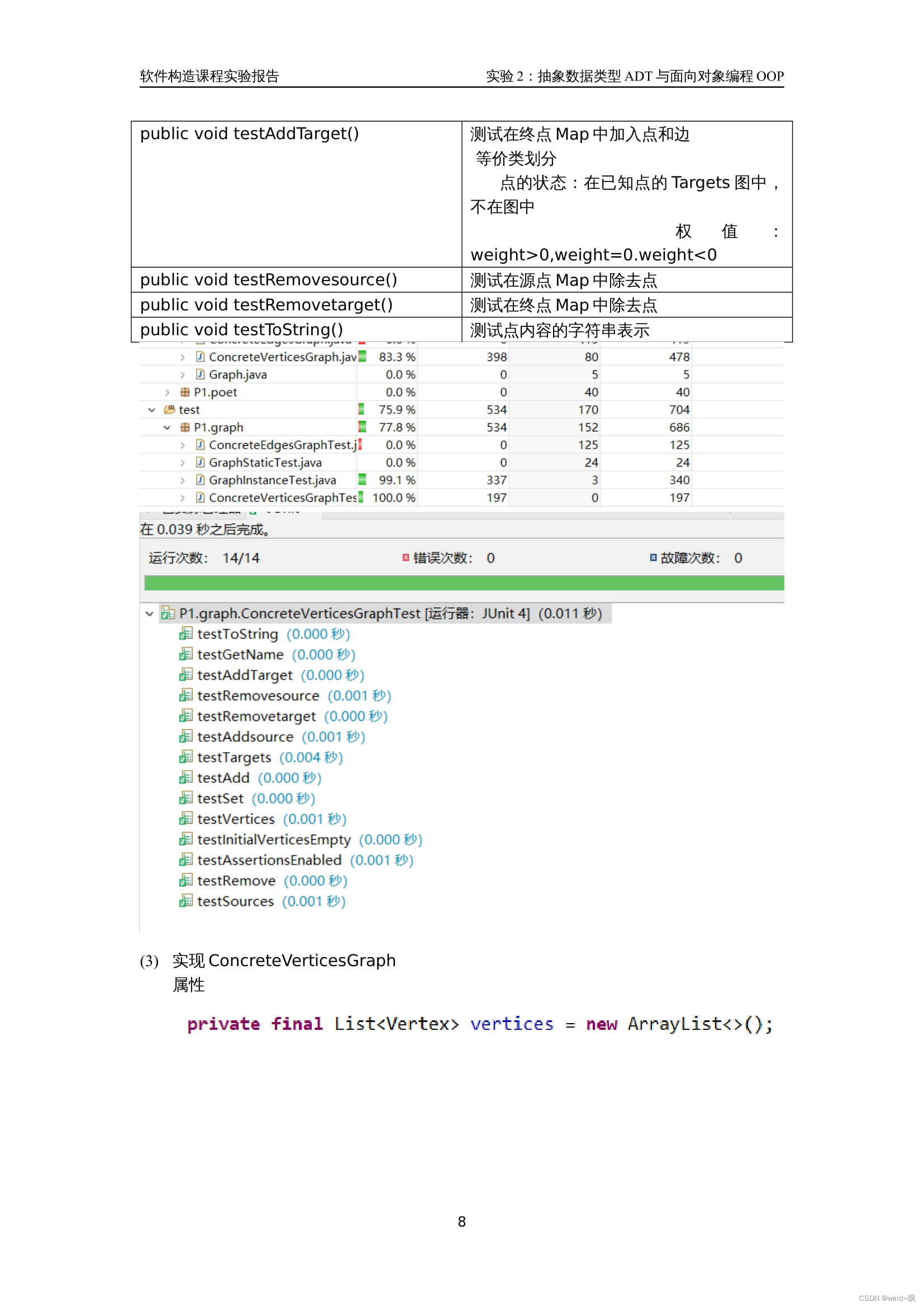Click the P1.poet package icon
This screenshot has height=1307, width=924.
click(x=185, y=392)
